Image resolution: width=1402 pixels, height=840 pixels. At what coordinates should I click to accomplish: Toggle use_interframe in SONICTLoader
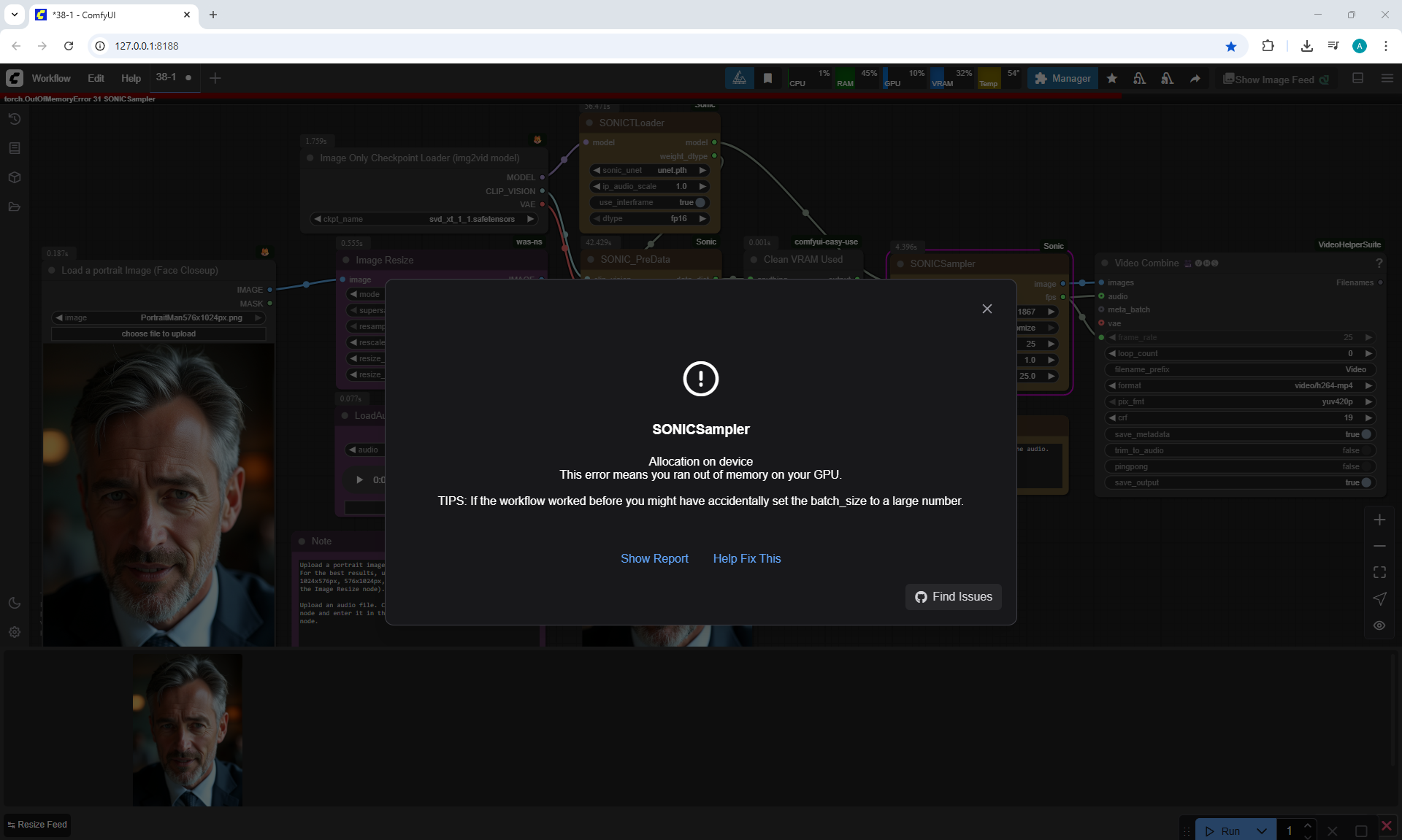[x=699, y=202]
